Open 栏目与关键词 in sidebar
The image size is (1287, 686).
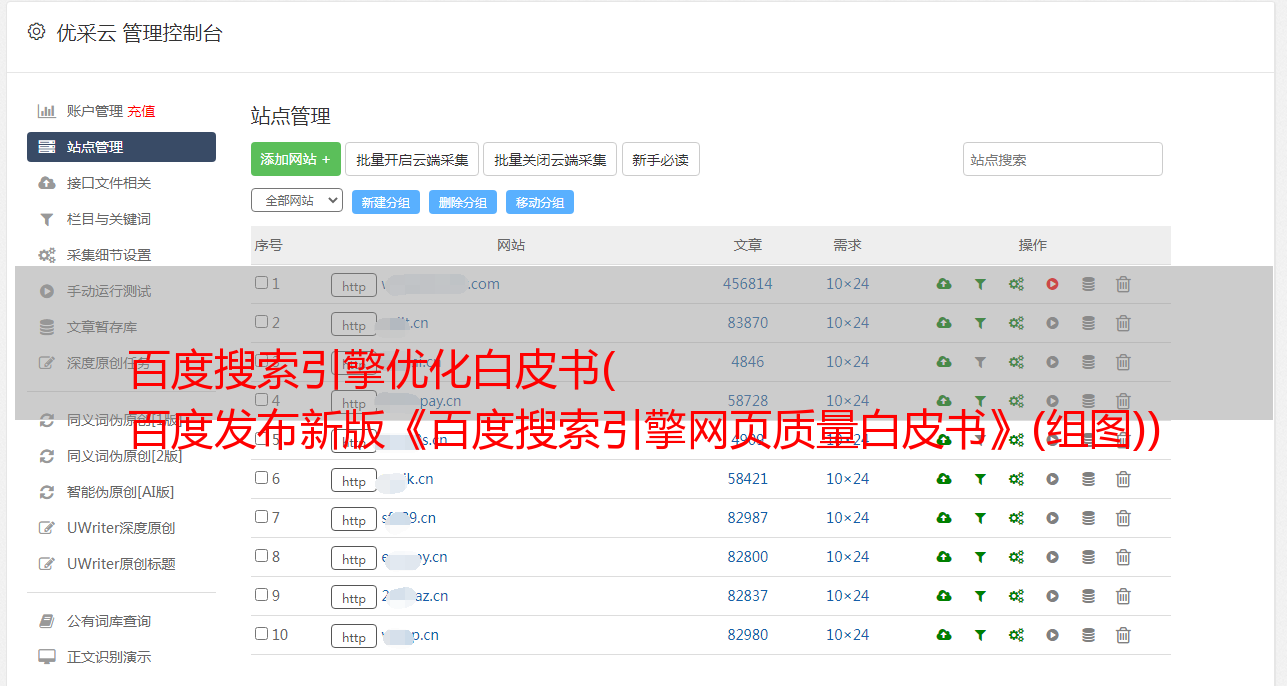pos(109,219)
